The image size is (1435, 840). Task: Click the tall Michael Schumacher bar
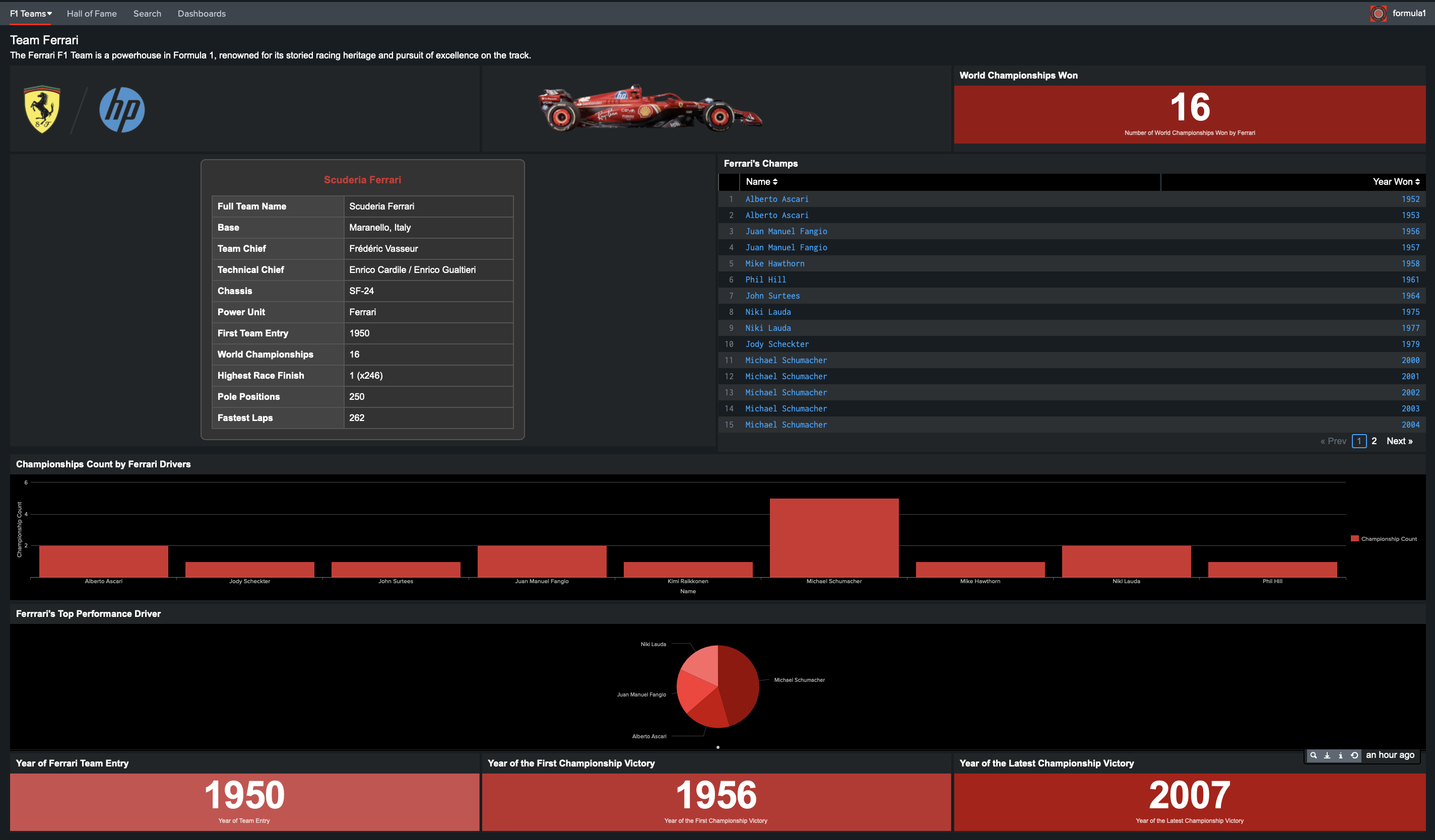click(x=834, y=538)
